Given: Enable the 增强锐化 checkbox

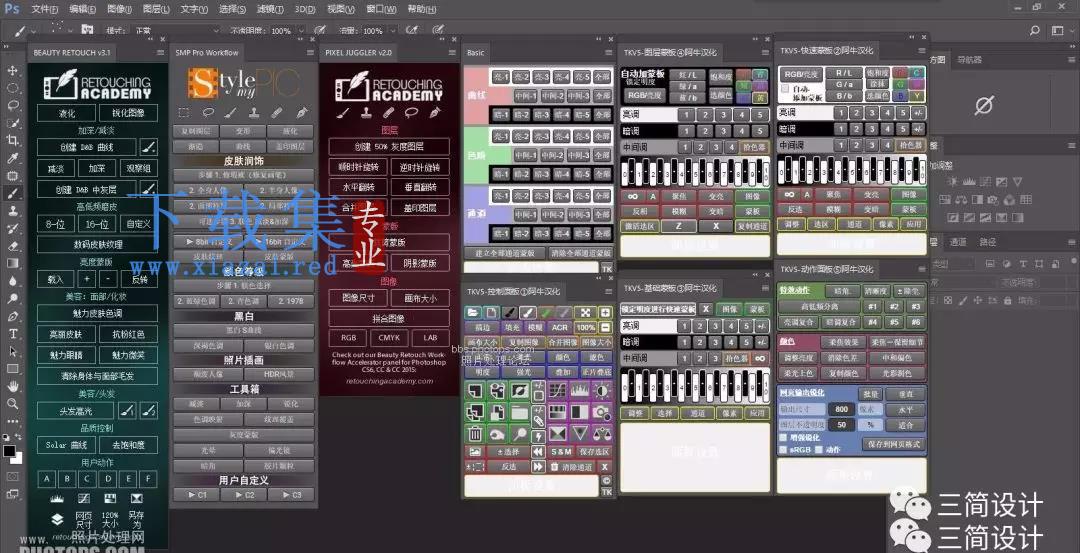Looking at the screenshot, I should coord(783,437).
